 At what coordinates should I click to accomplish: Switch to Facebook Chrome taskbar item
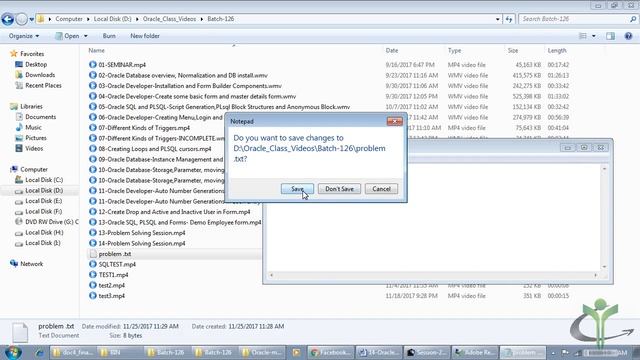pos(331,352)
